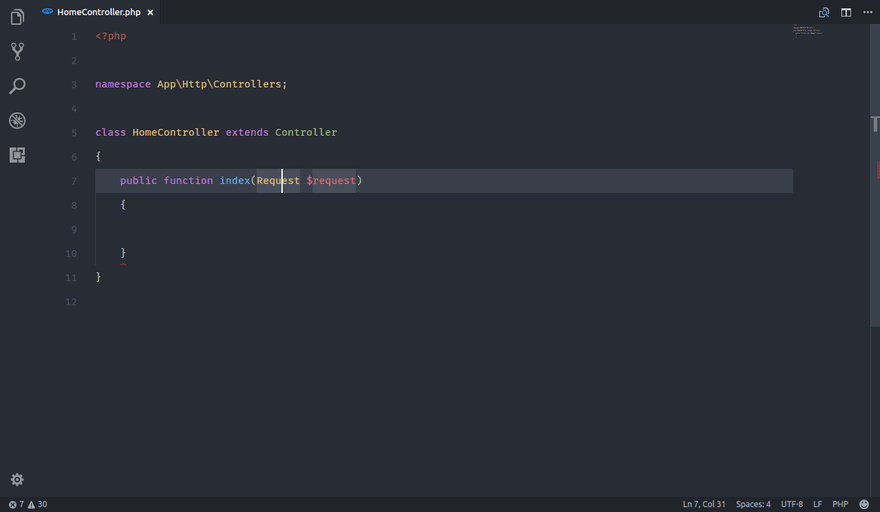Click the feedback smiley icon
880x512 pixels.
pos(864,504)
